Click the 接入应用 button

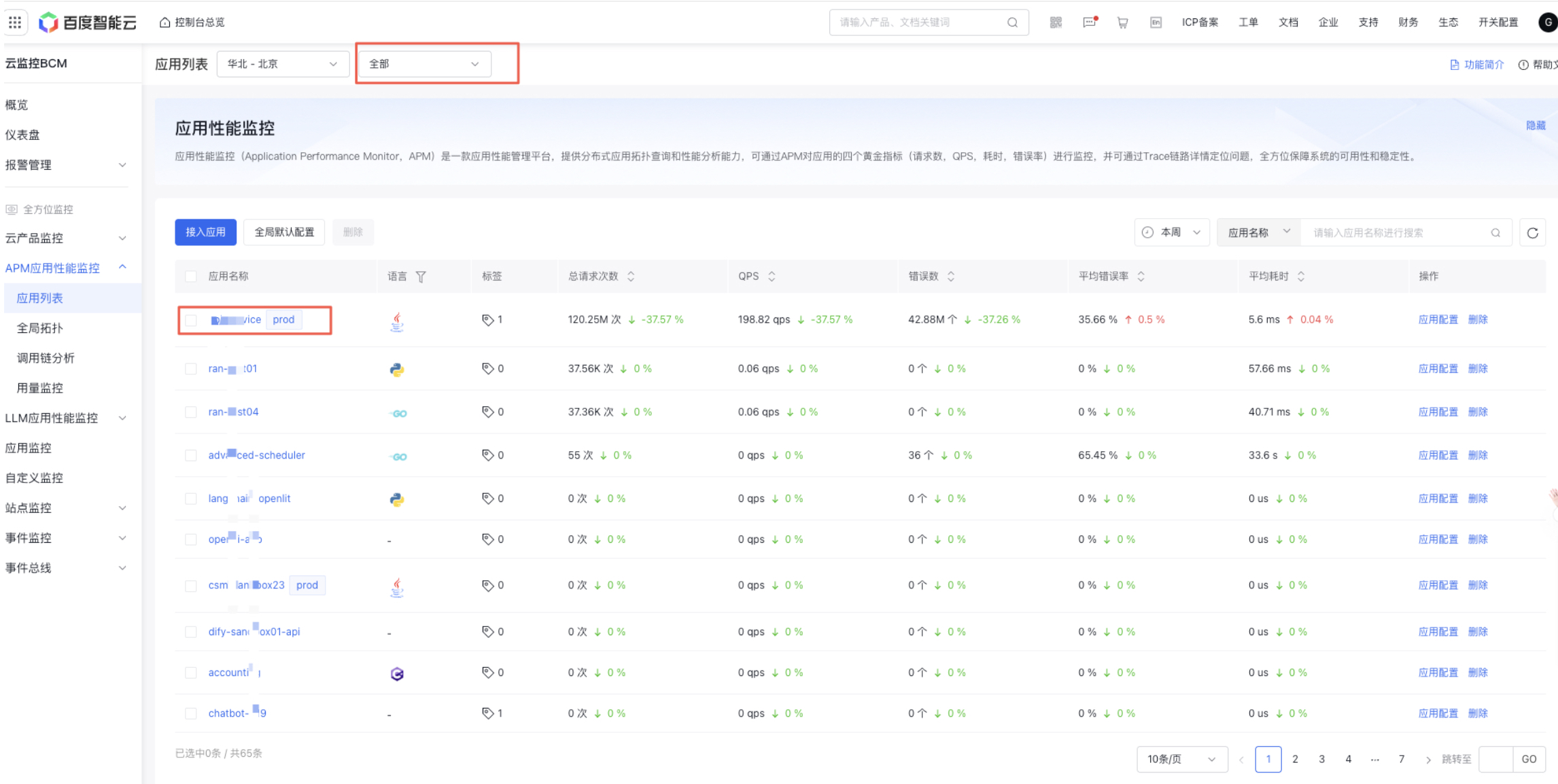[205, 232]
